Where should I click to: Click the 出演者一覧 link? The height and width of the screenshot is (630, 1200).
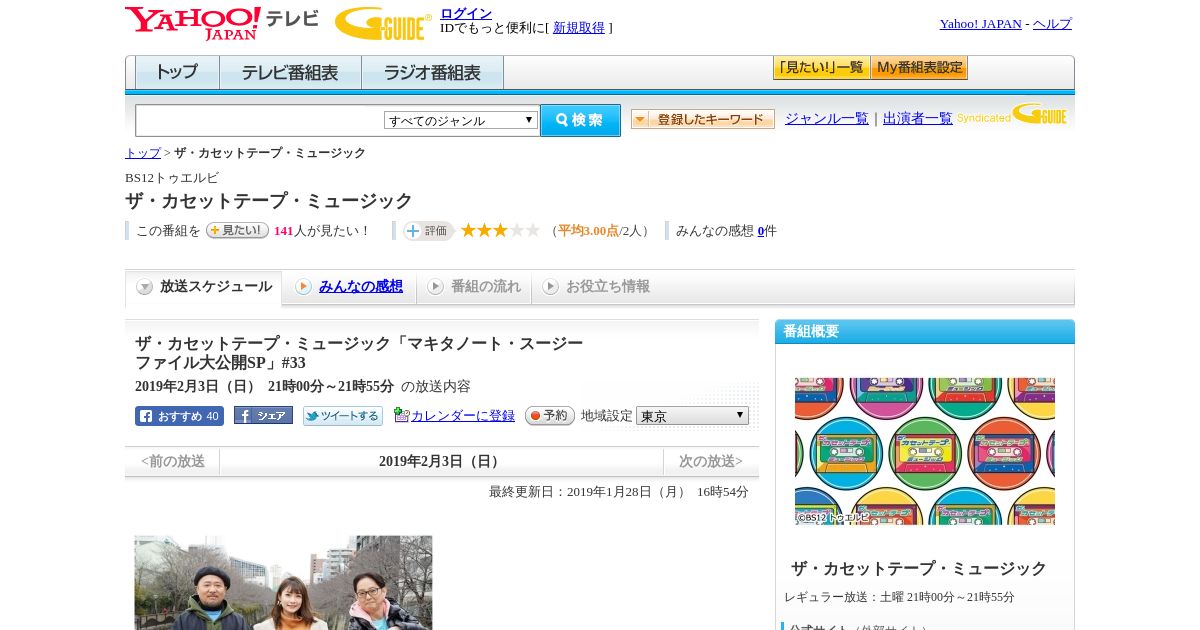pos(918,119)
